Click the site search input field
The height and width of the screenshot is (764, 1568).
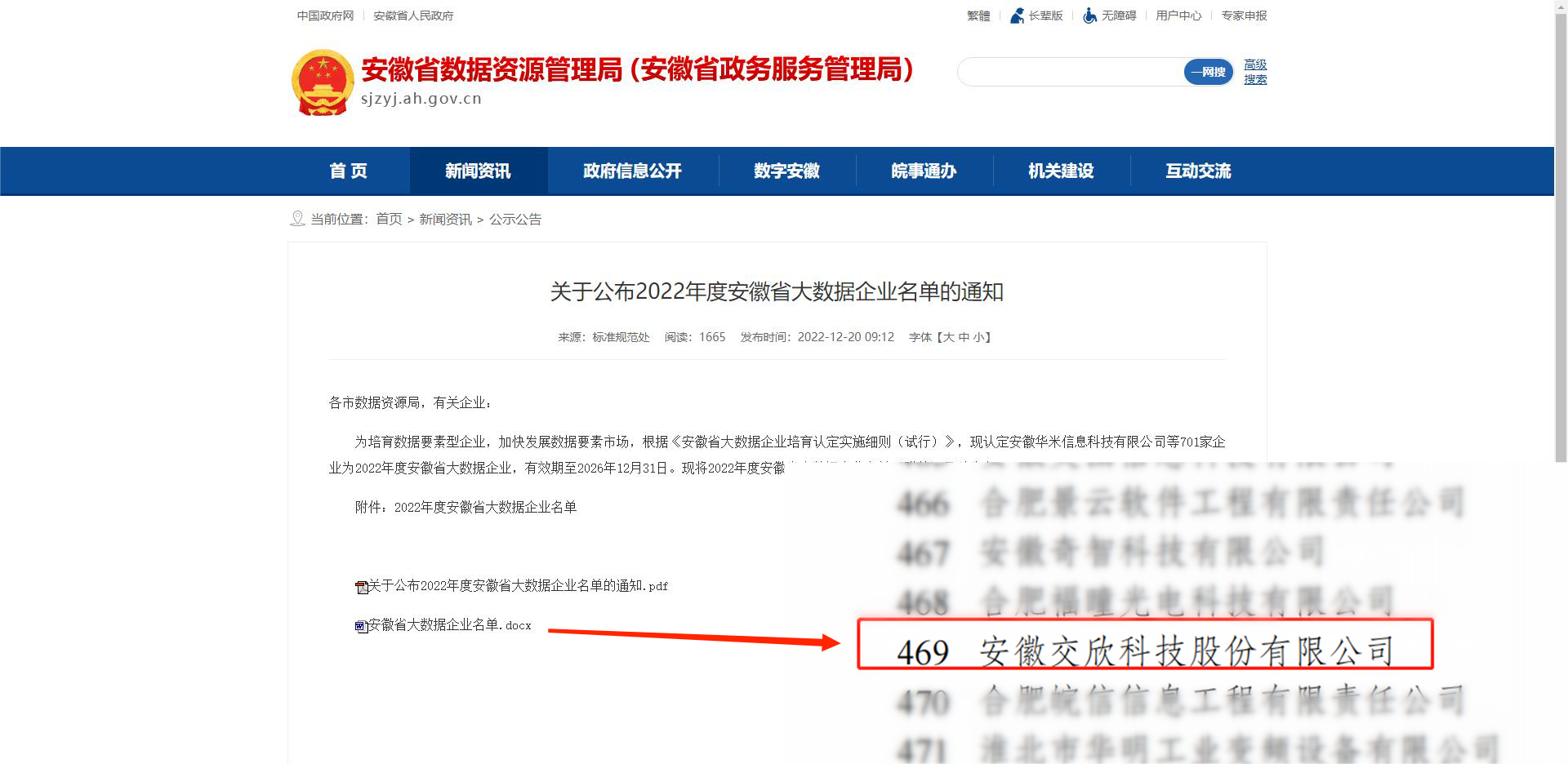point(1071,72)
